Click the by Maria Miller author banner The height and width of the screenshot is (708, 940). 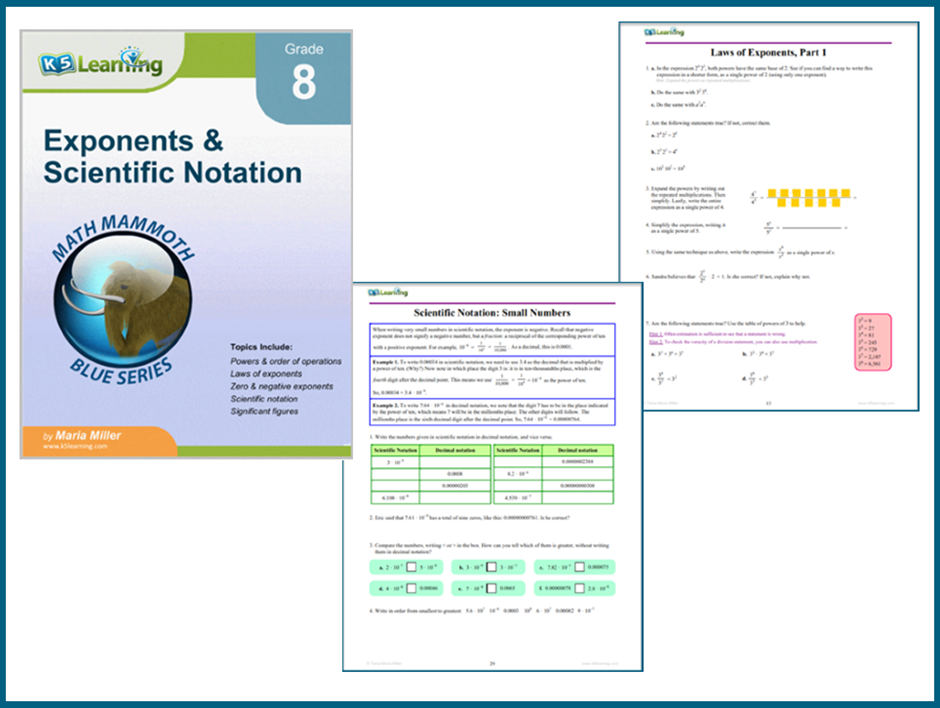82,436
